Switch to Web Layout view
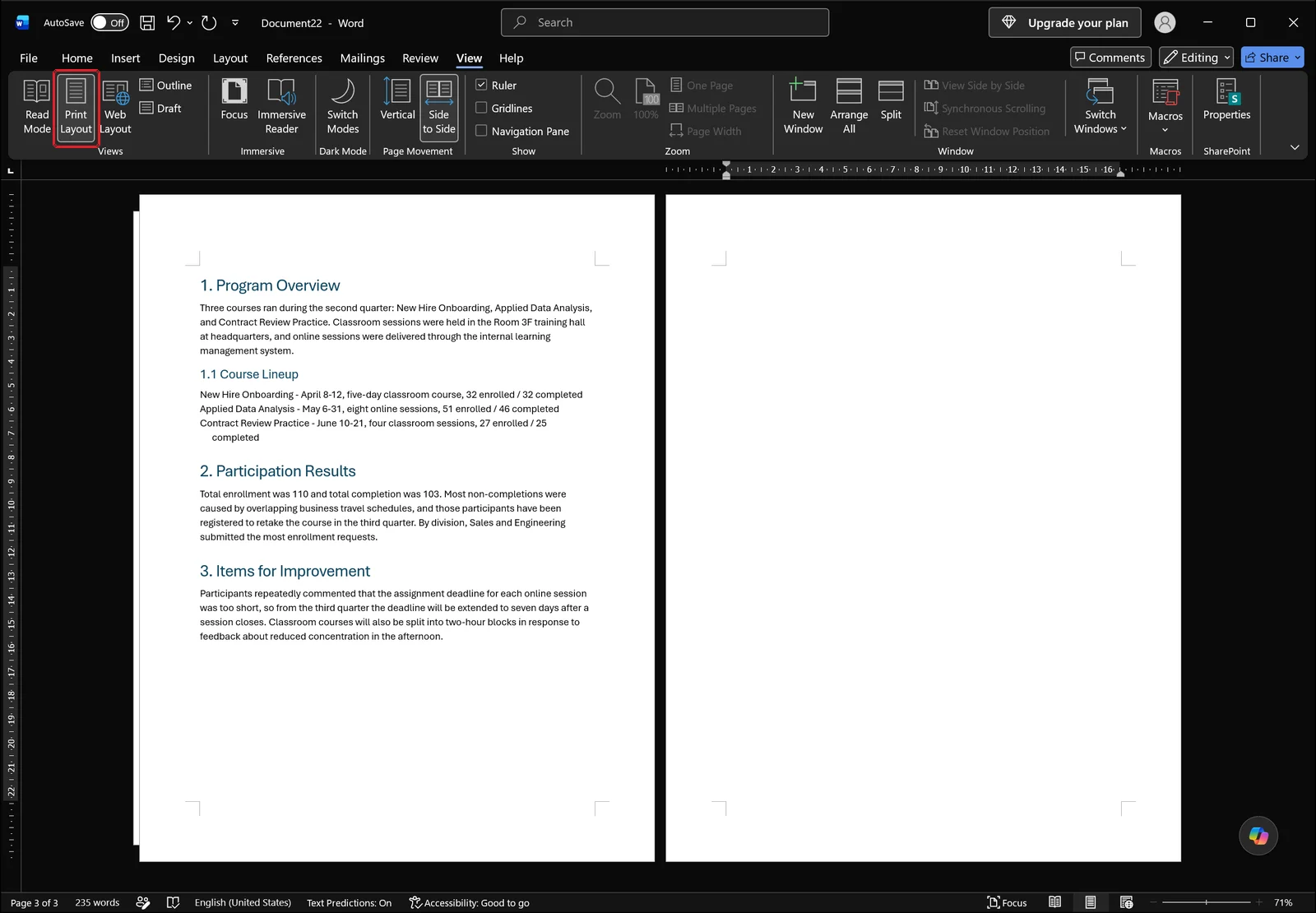Image resolution: width=1316 pixels, height=913 pixels. [x=115, y=107]
